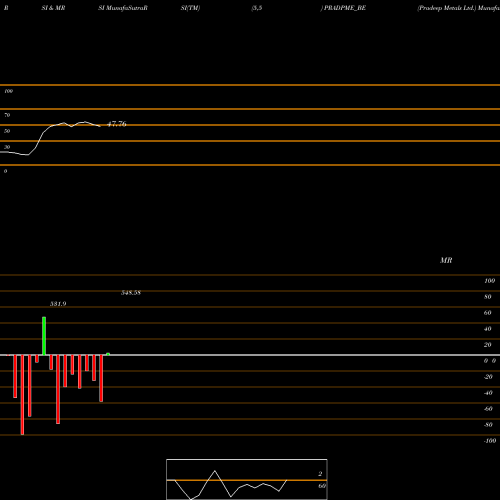Click the "PRADPME_BE" symbol text

tap(345, 8)
